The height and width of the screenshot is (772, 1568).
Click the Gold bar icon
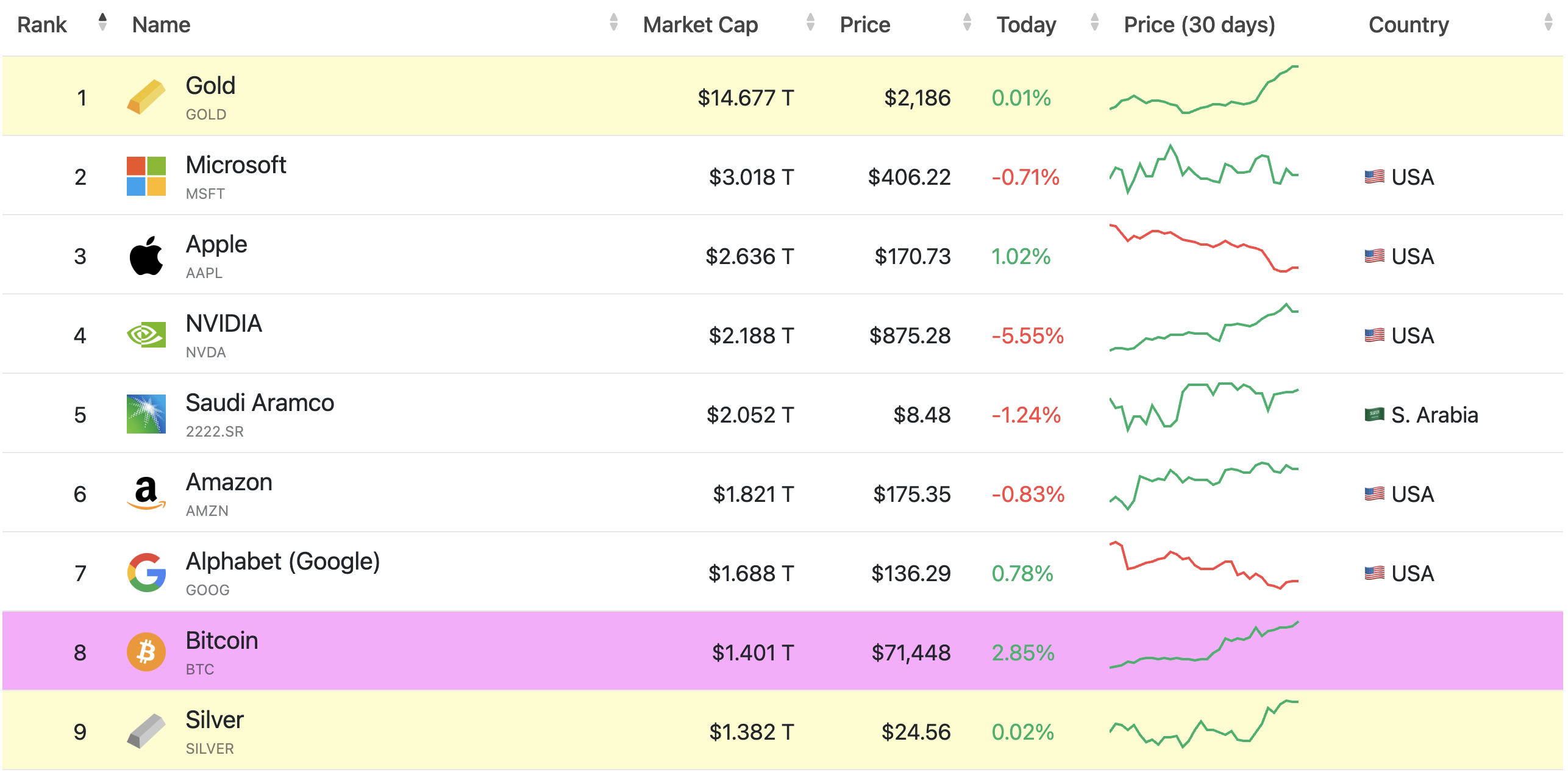146,97
